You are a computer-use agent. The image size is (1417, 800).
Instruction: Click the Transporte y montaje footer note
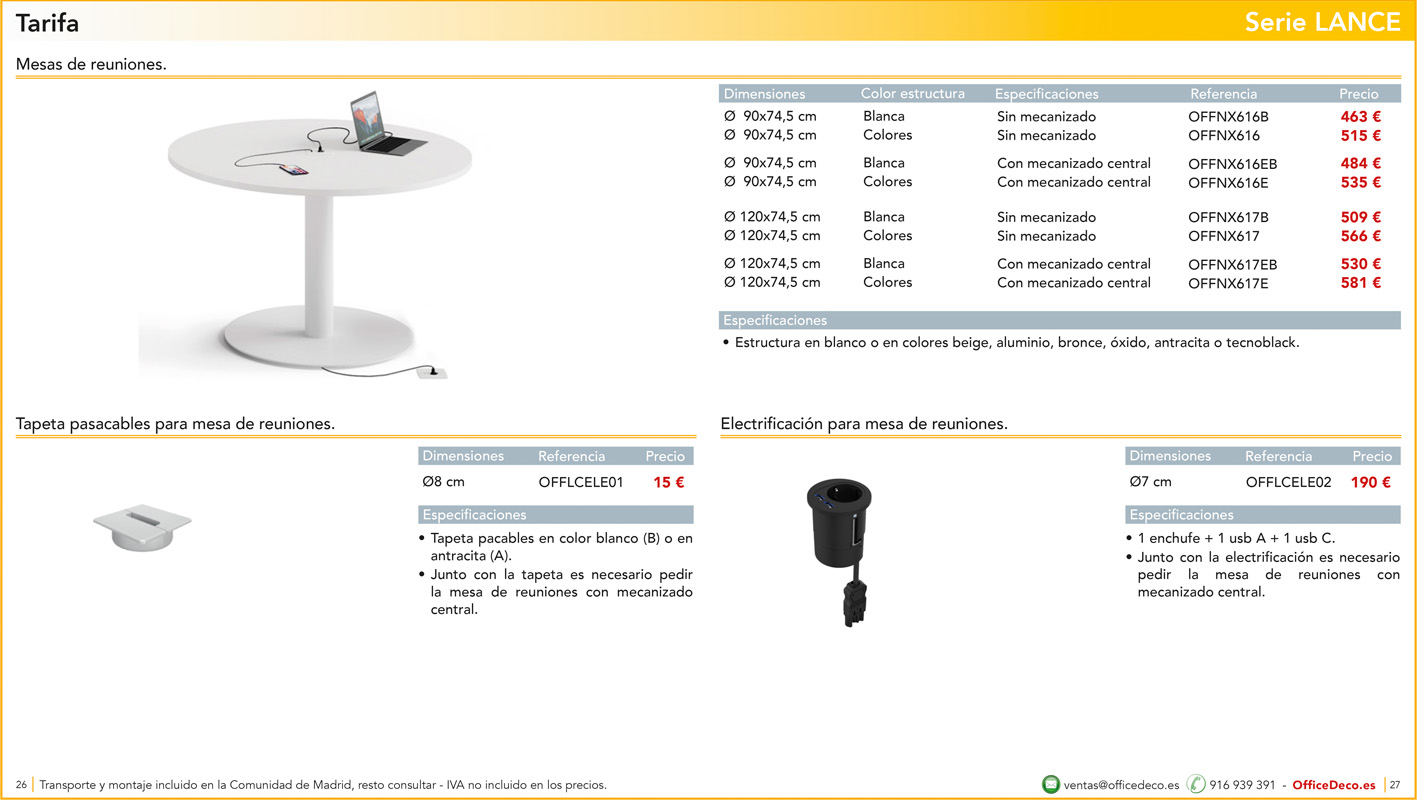(323, 785)
